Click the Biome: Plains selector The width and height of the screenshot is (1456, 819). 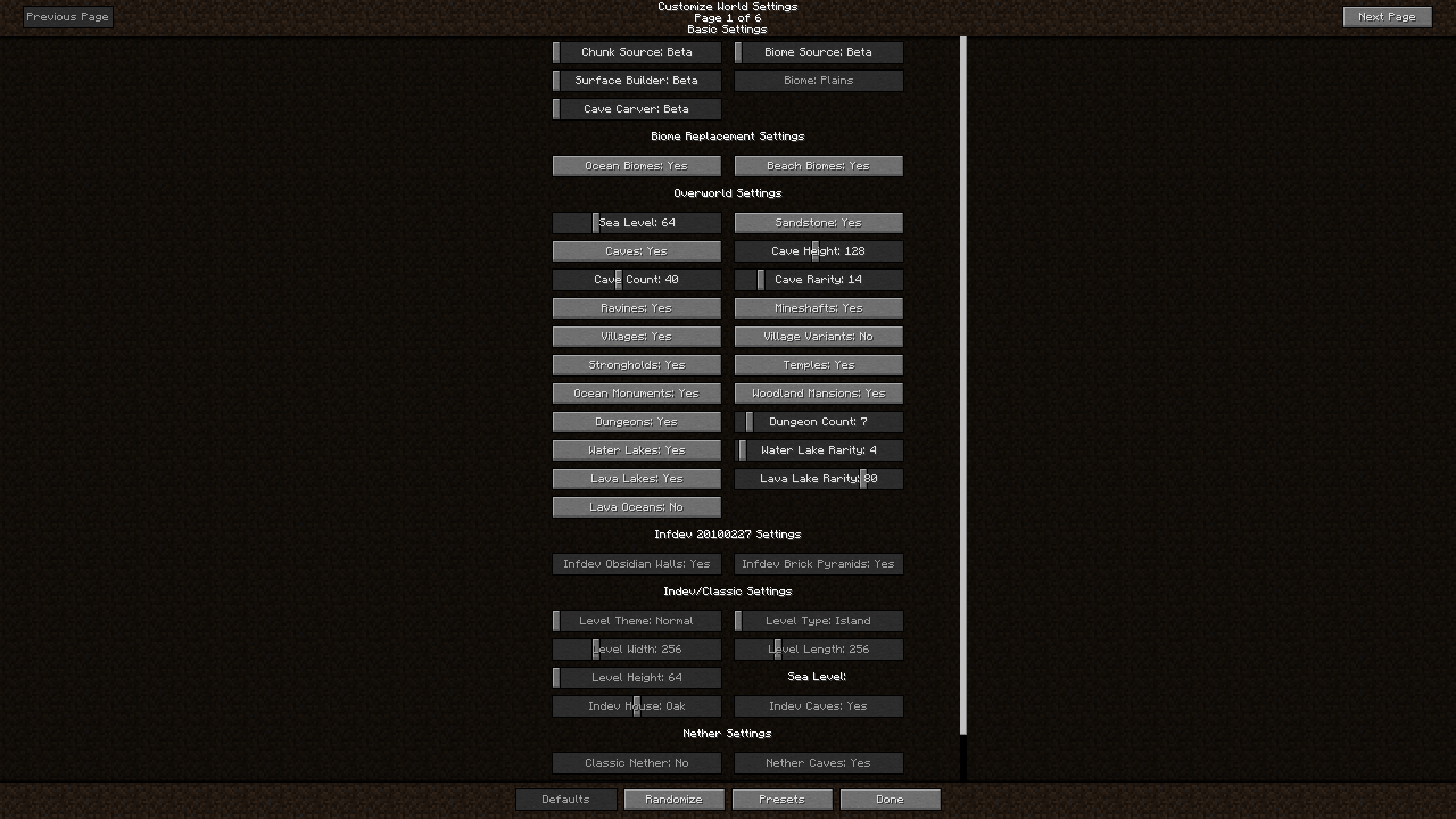point(818,80)
